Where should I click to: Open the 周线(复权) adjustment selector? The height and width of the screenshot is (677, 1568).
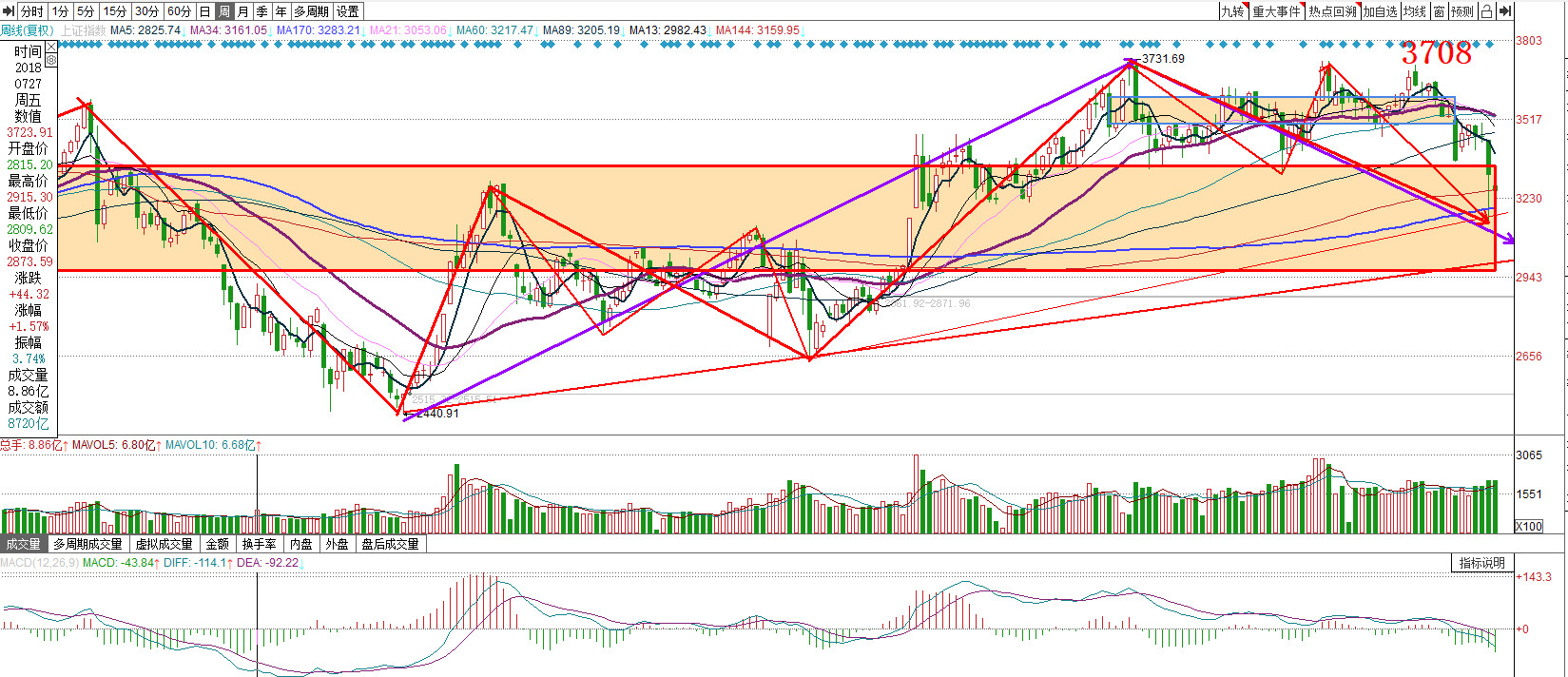pos(28,30)
